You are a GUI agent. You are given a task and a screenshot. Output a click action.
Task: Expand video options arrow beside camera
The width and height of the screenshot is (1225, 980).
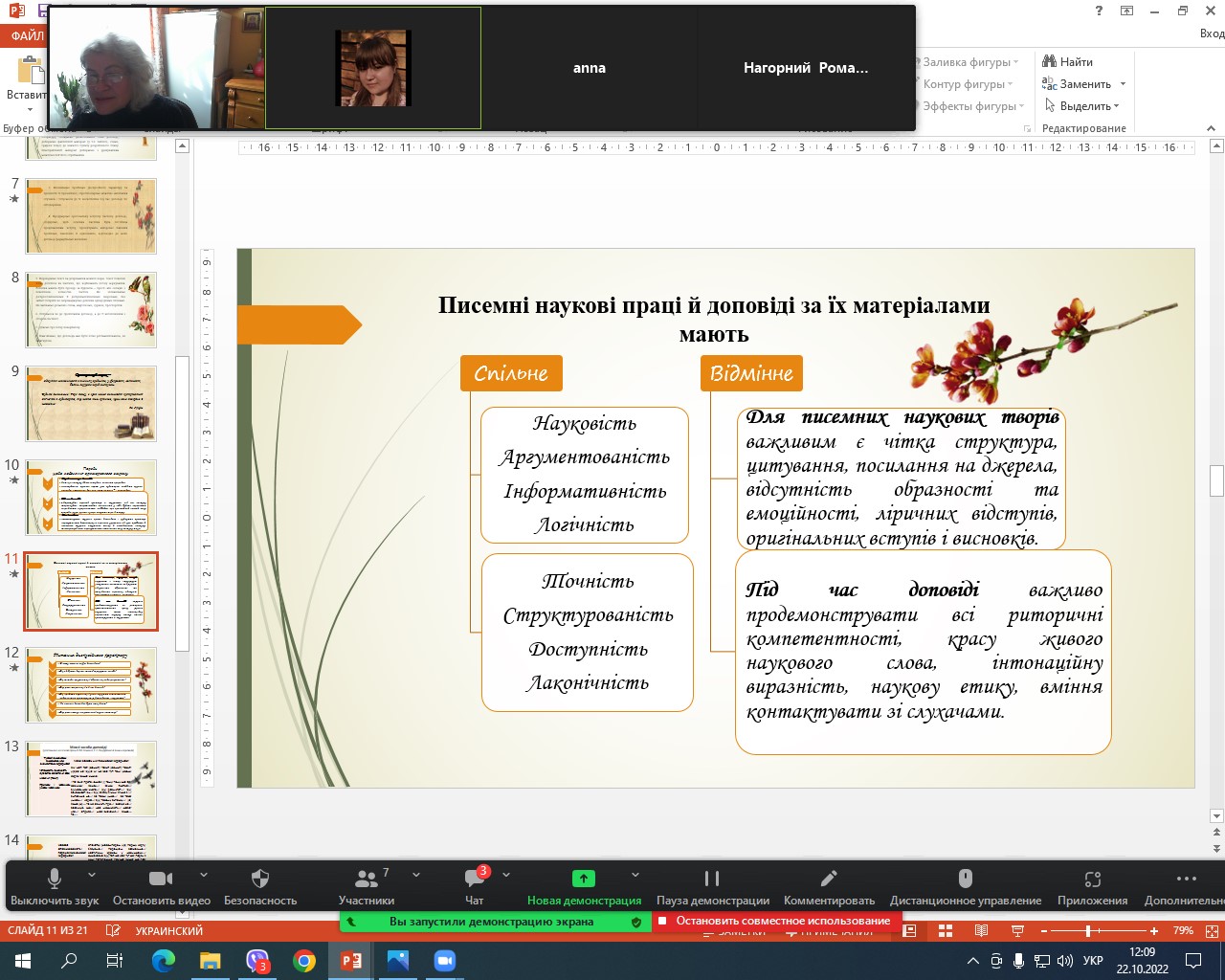pyautogui.click(x=204, y=875)
